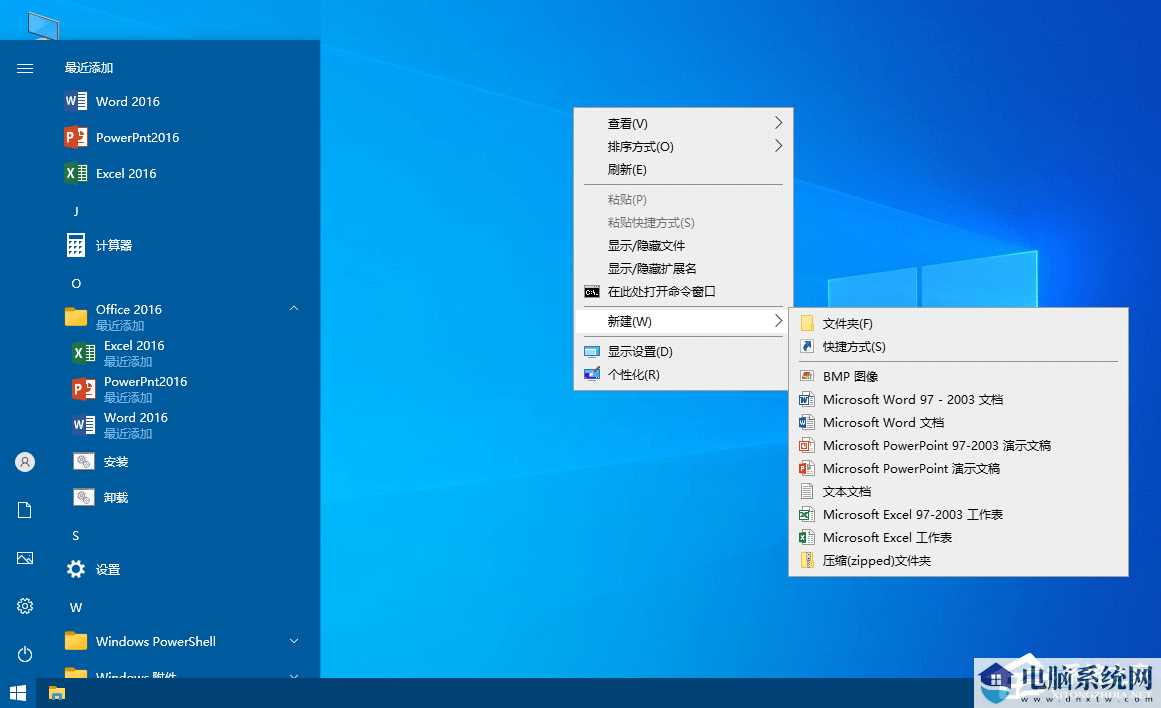Open the user account icon in Start sidebar
This screenshot has width=1161, height=708.
click(24, 462)
